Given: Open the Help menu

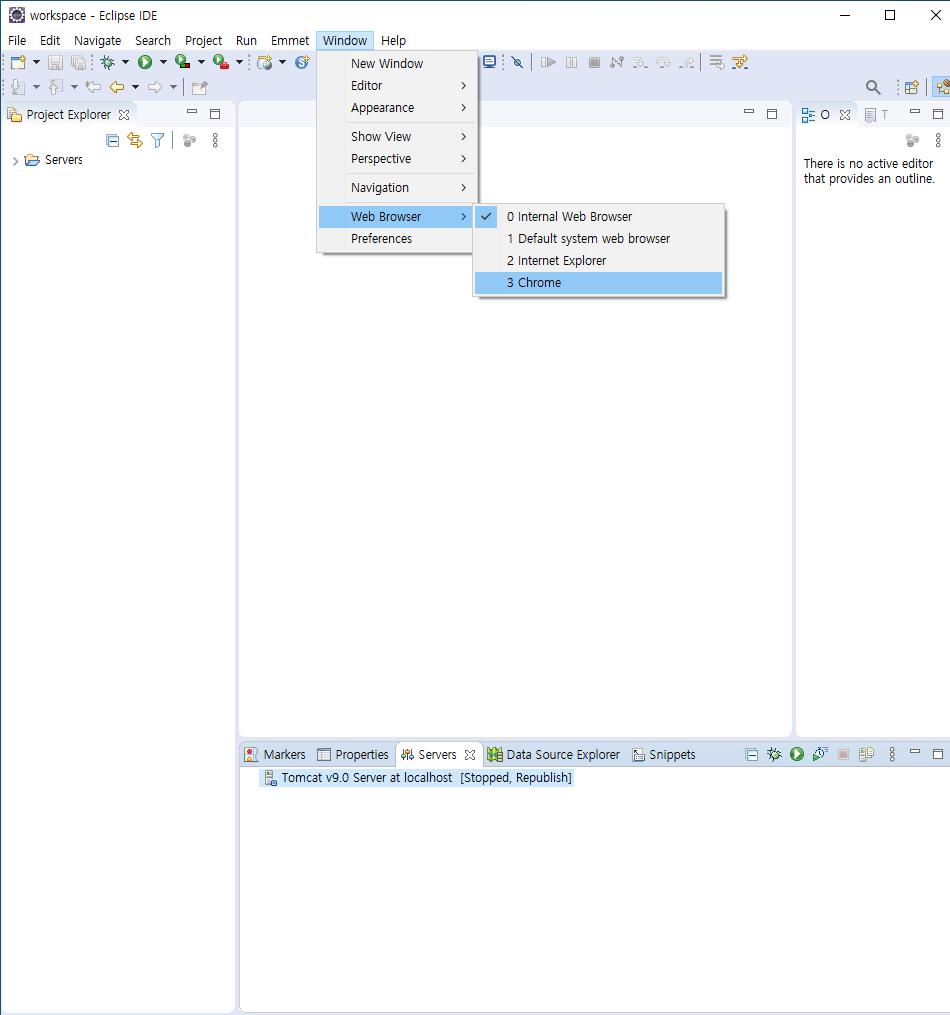Looking at the screenshot, I should [x=393, y=40].
